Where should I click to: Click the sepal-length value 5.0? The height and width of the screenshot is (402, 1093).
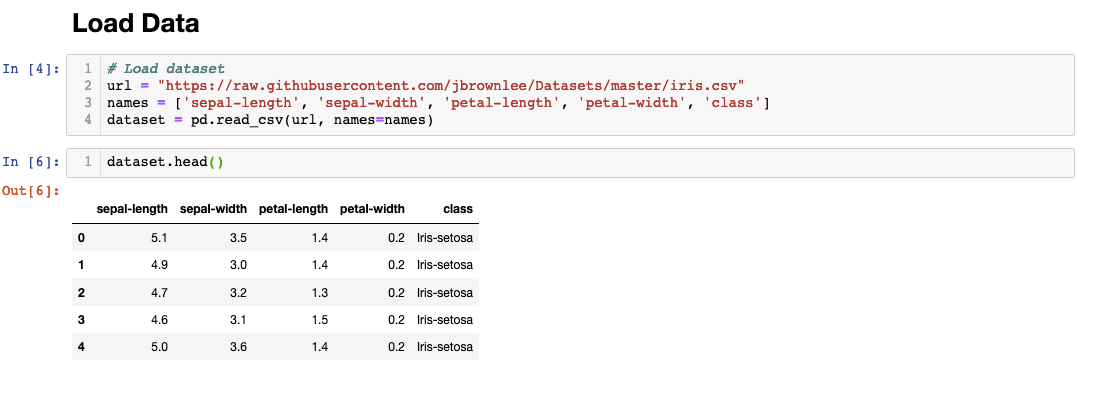click(x=160, y=347)
